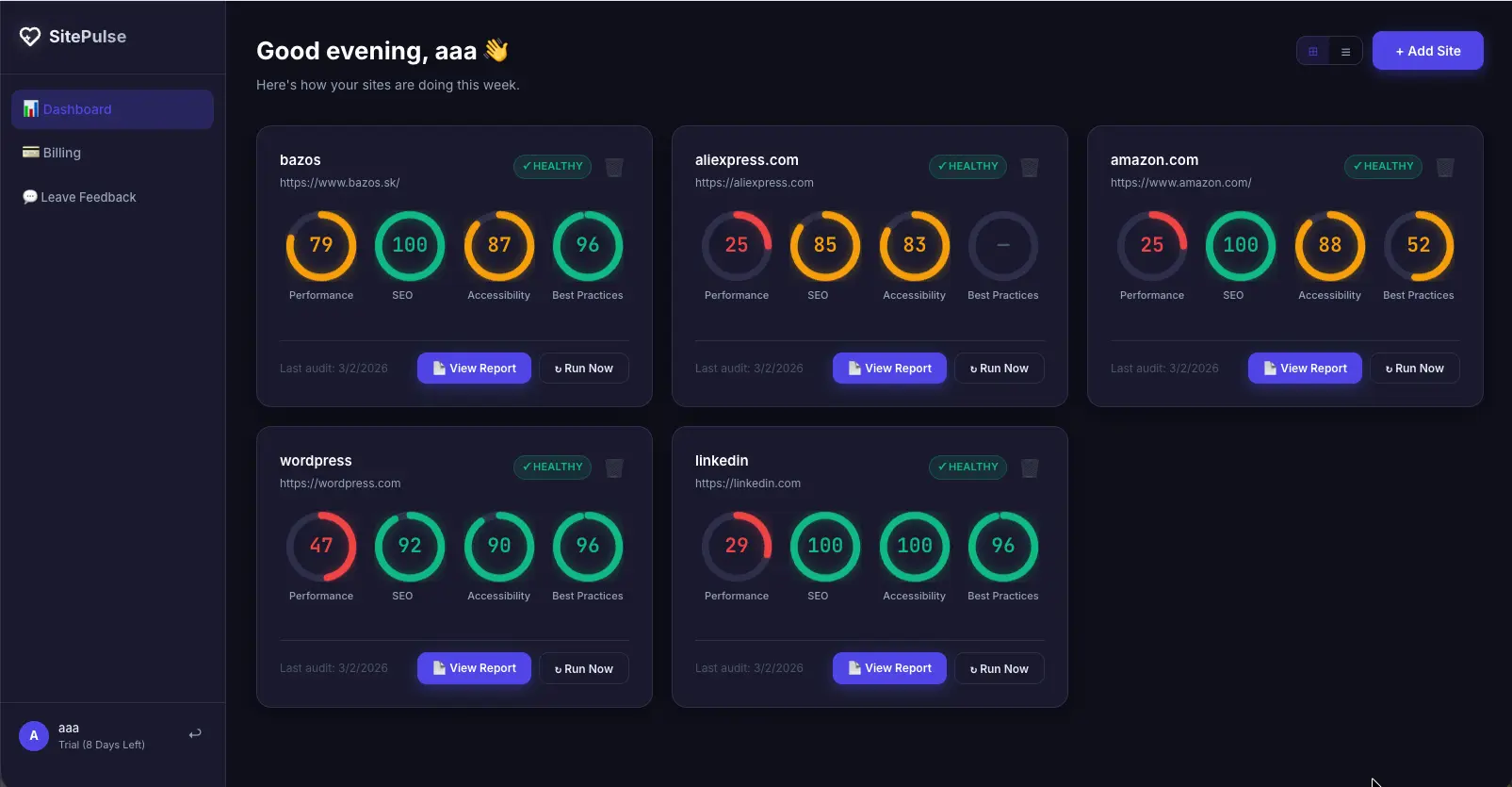The width and height of the screenshot is (1512, 787).
Task: Click the wordpress site title
Action: (316, 461)
